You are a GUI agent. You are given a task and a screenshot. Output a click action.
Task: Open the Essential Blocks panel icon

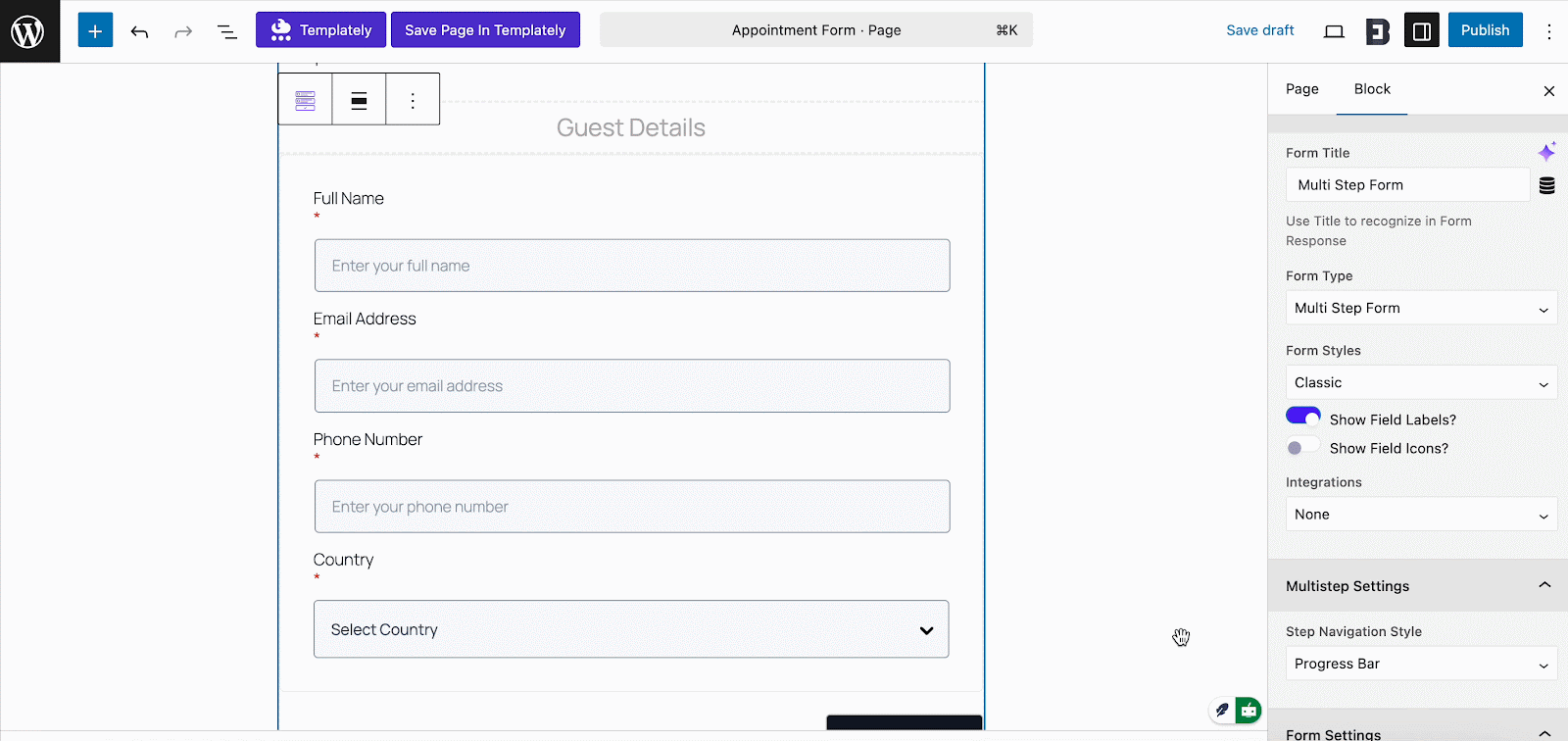tap(1378, 31)
